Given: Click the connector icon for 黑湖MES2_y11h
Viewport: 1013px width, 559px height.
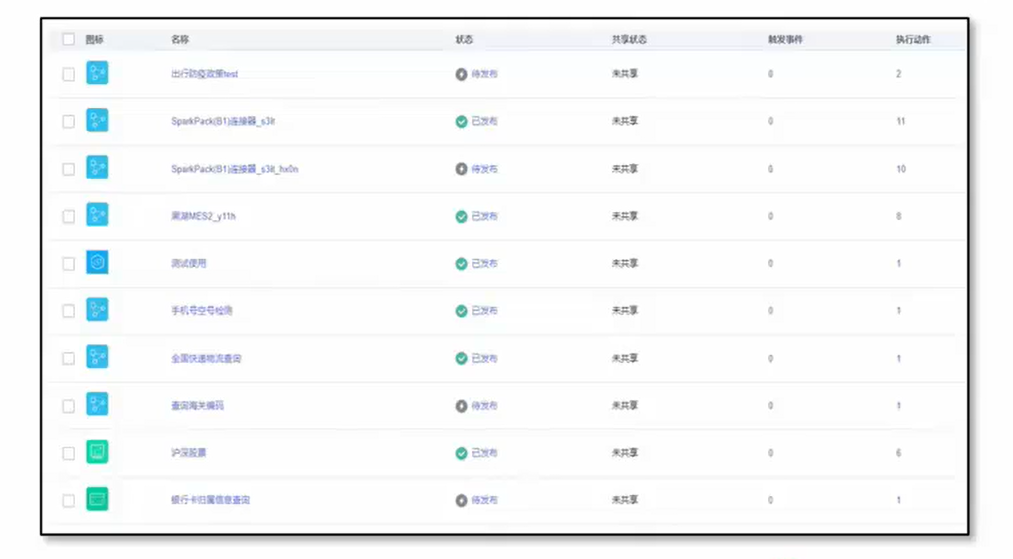Looking at the screenshot, I should 97,215.
